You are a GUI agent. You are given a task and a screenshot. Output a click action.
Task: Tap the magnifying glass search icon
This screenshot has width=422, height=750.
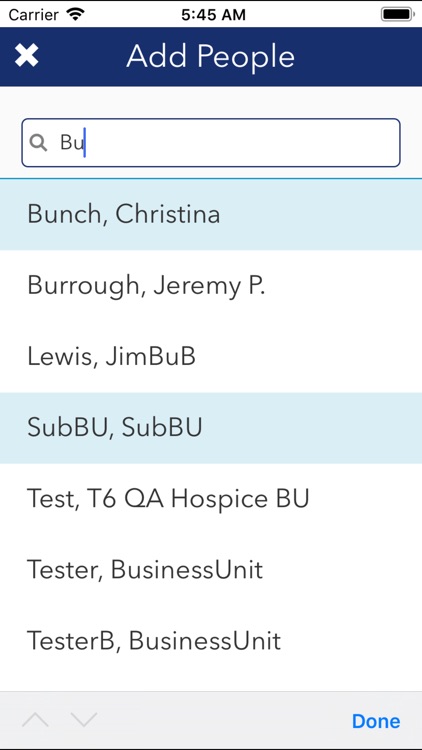[x=38, y=143]
